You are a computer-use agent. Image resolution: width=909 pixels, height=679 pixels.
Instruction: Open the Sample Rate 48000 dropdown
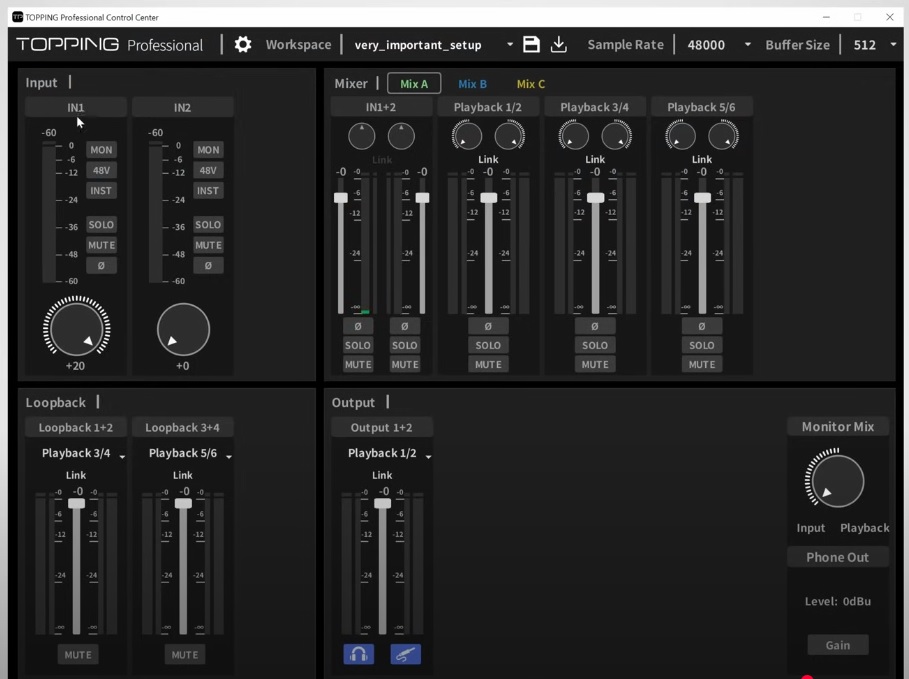click(718, 45)
